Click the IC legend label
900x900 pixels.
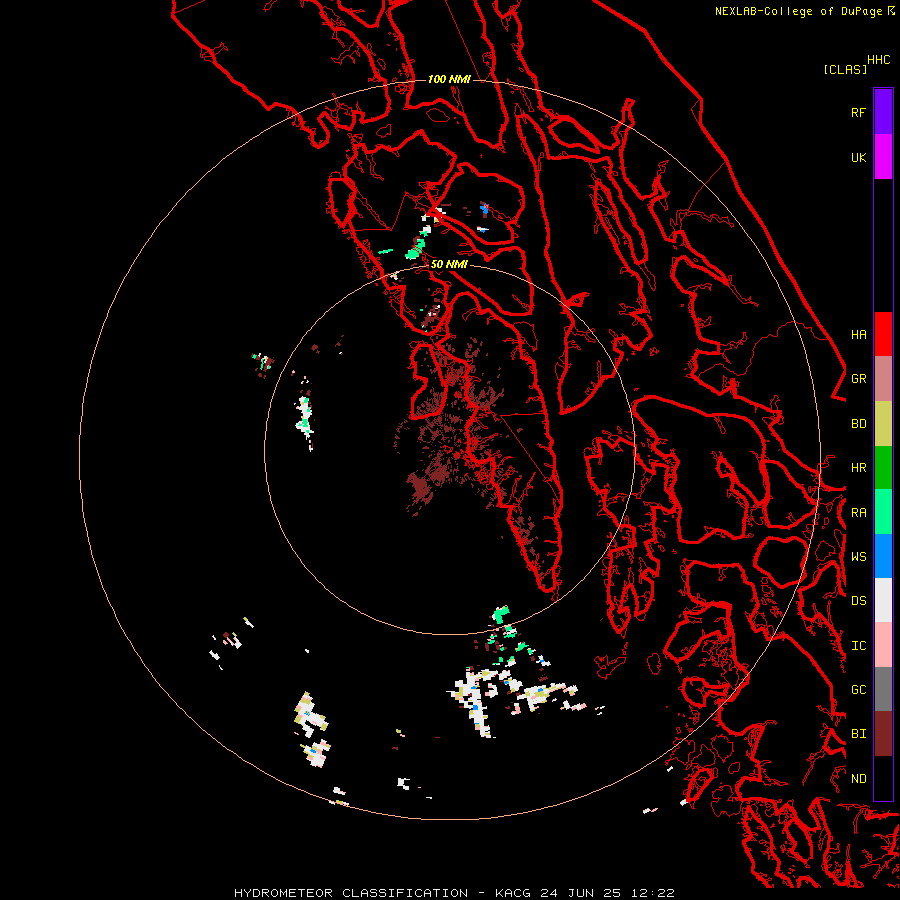858,646
